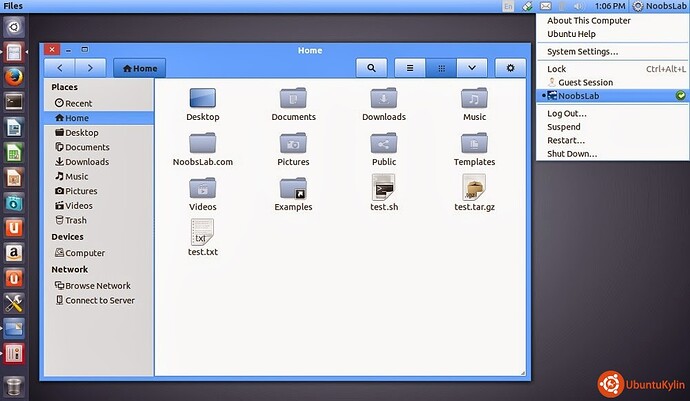Click the search magnifier button in toolbar

coord(371,68)
